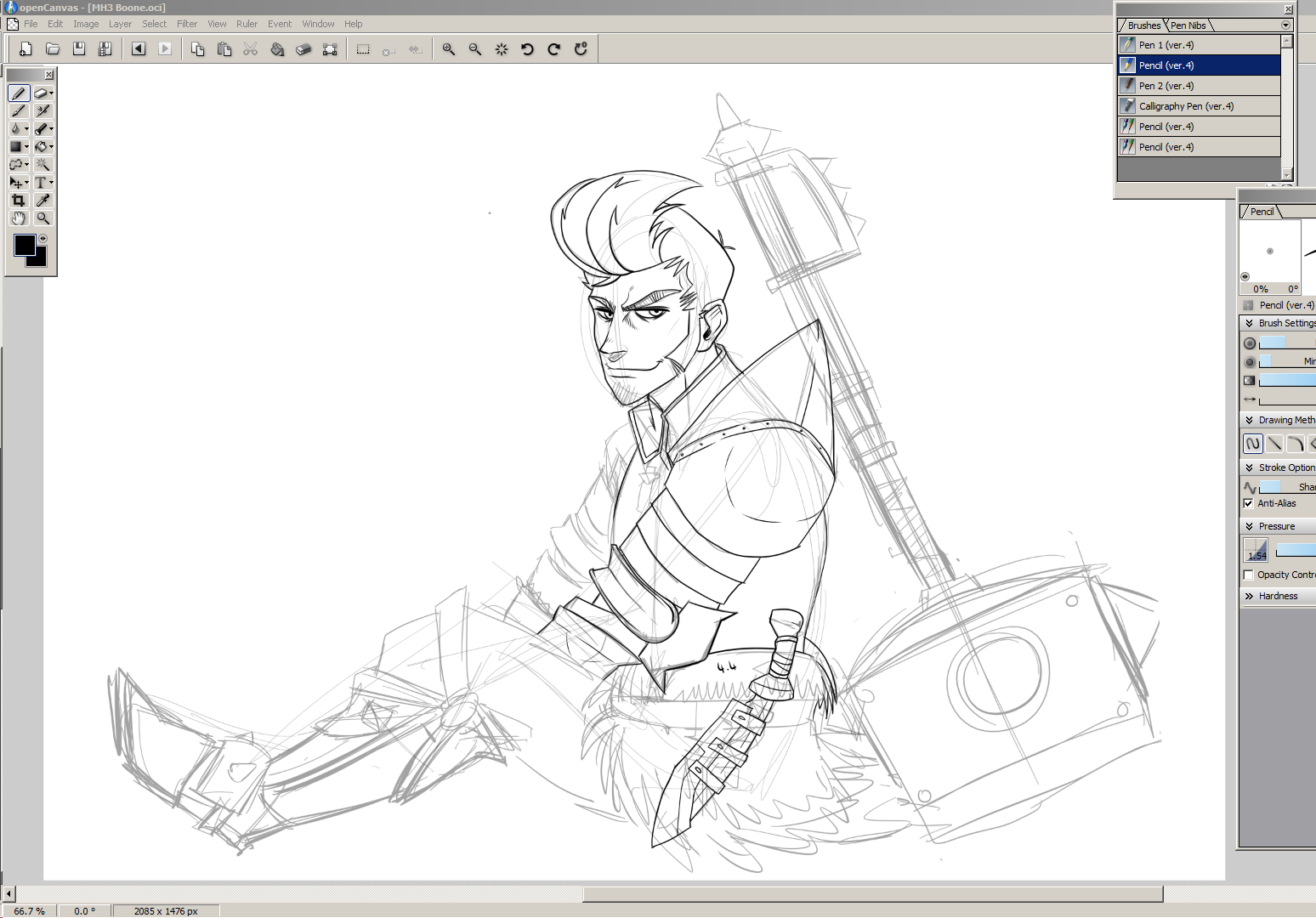Screen dimensions: 1316x918
Task: Switch to the Brushes tab
Action: click(x=1143, y=25)
